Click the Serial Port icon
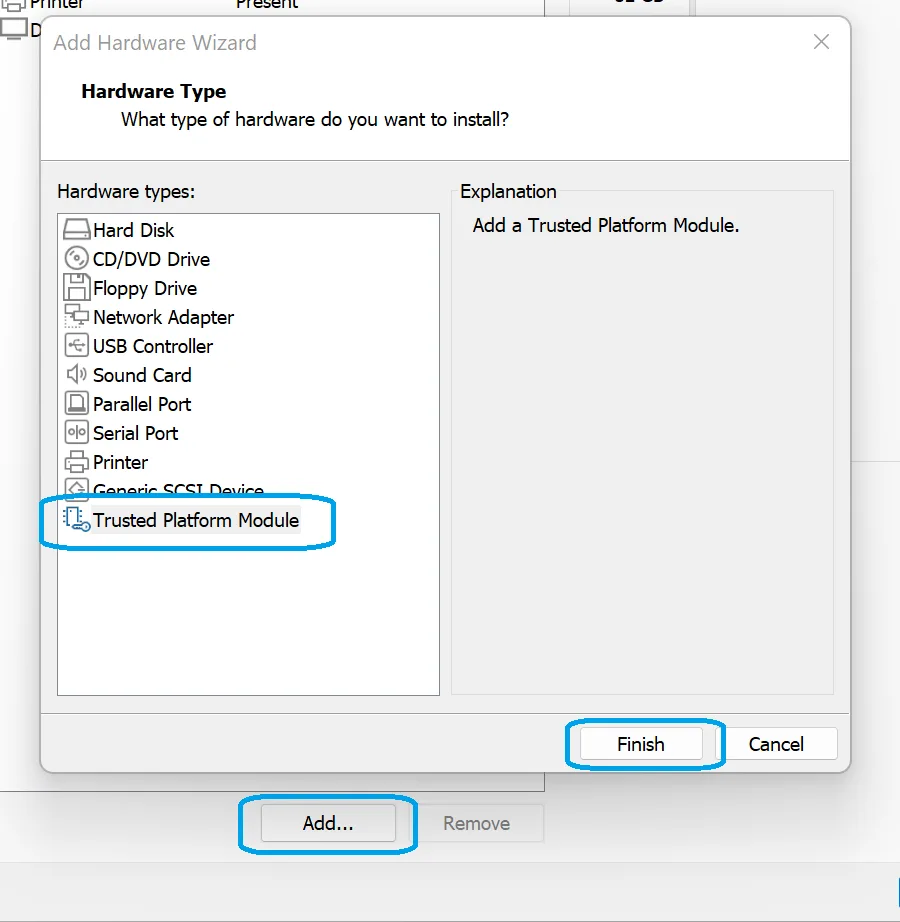900x922 pixels. coord(76,433)
